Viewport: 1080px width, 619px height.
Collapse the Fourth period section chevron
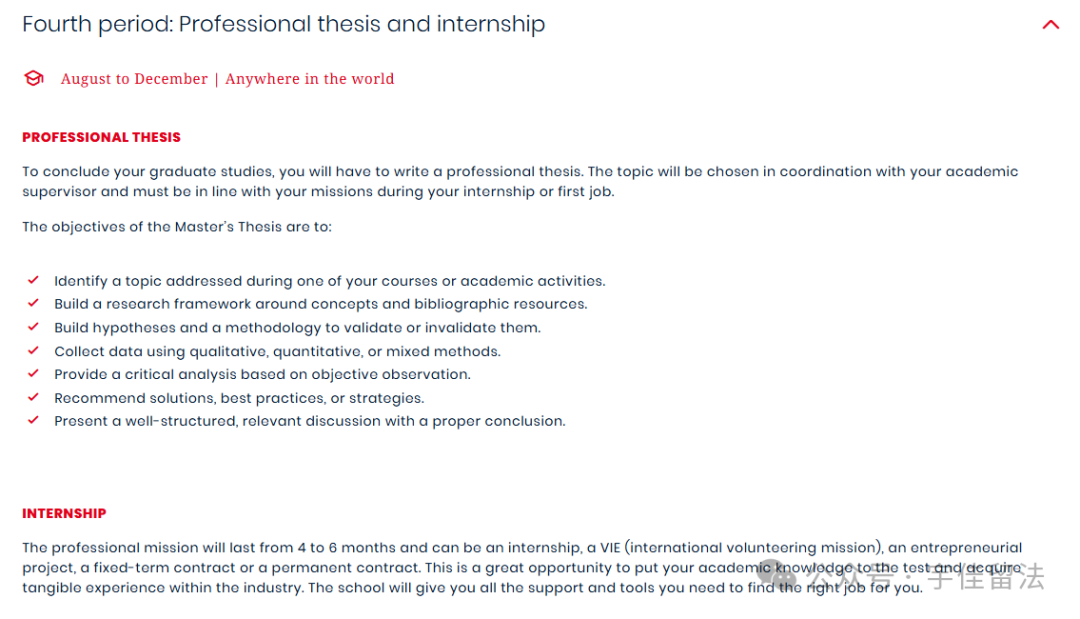[x=1050, y=25]
